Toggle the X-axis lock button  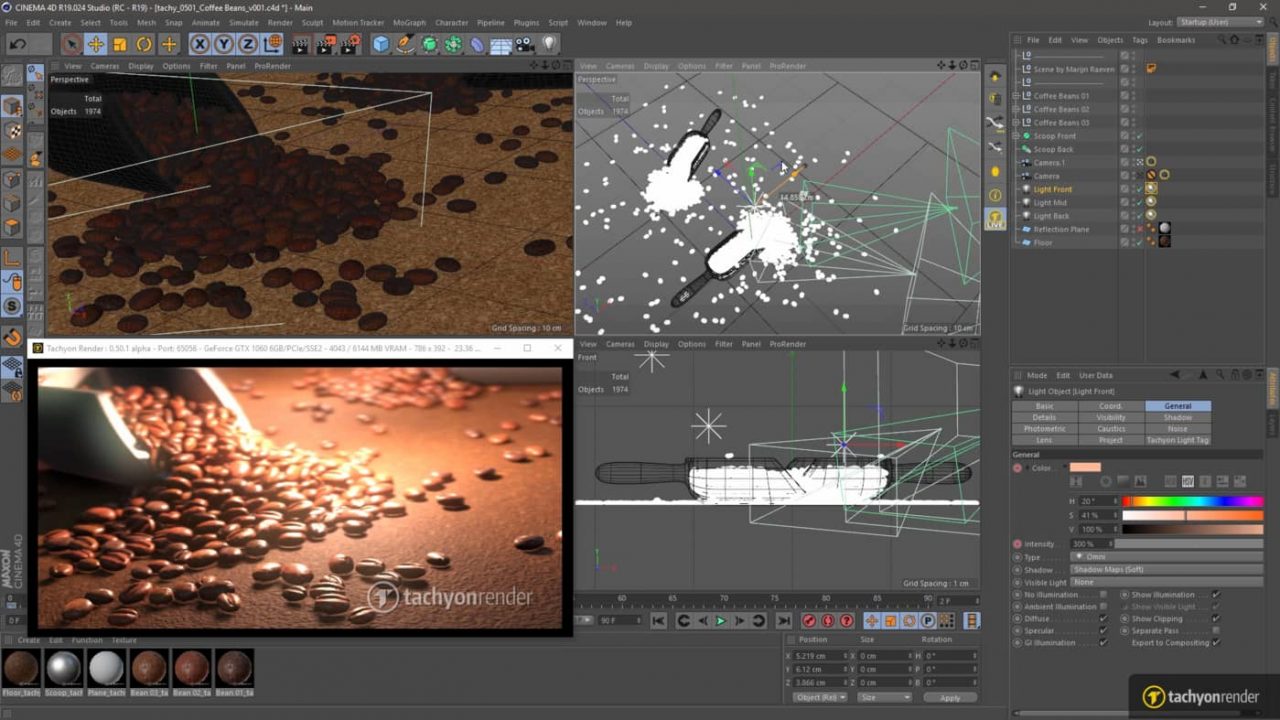[x=199, y=44]
